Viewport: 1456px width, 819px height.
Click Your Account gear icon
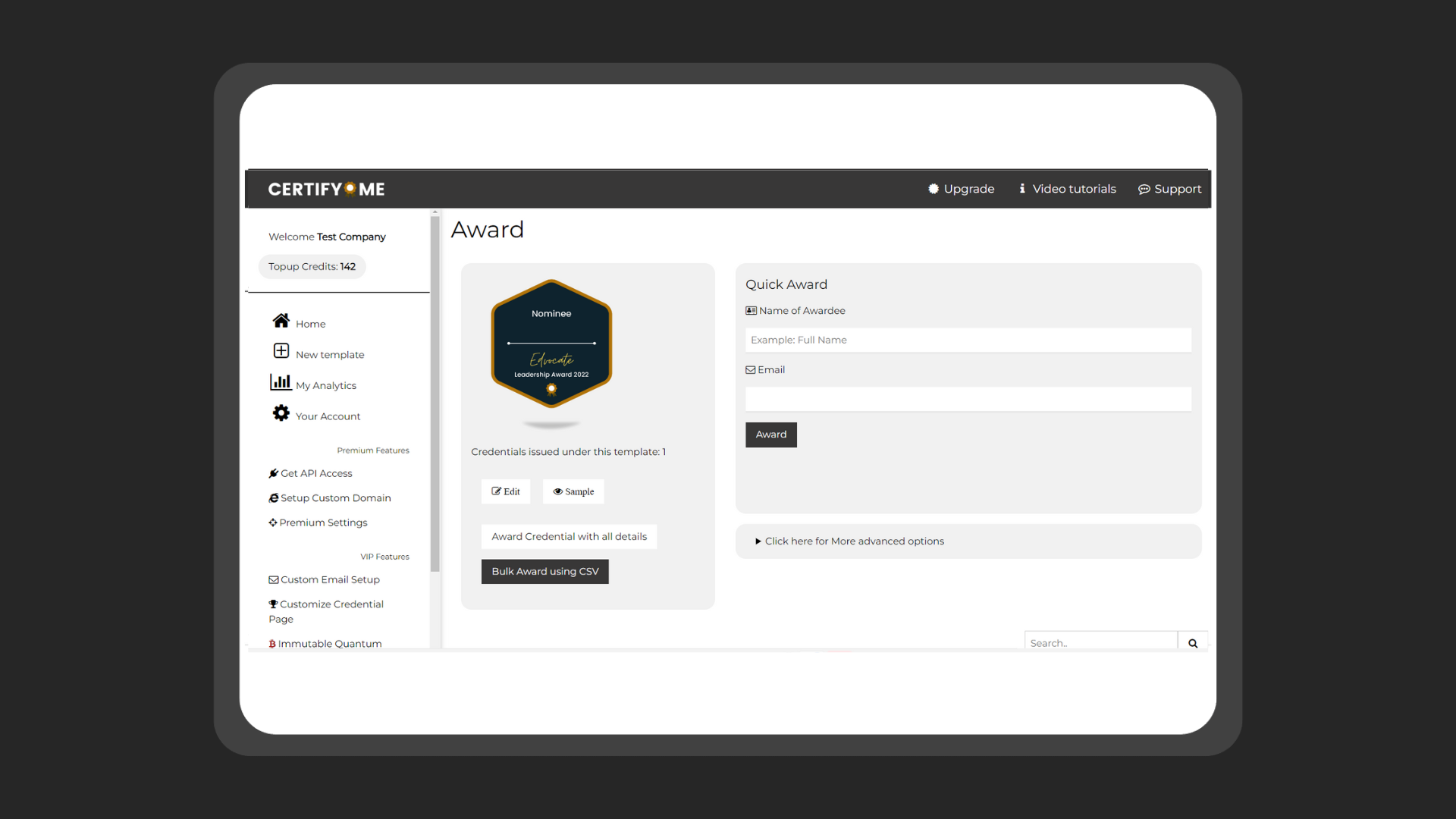point(281,413)
